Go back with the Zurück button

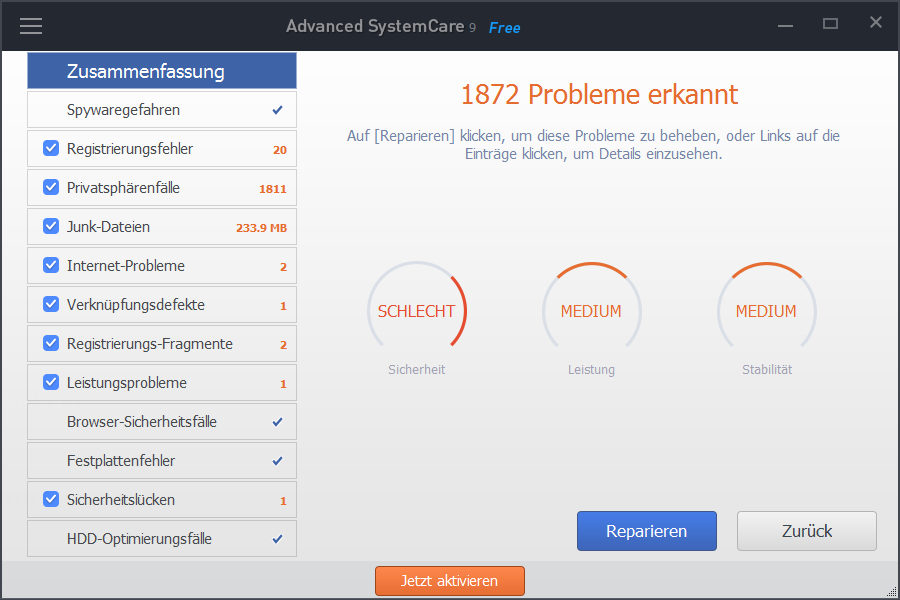pos(806,531)
